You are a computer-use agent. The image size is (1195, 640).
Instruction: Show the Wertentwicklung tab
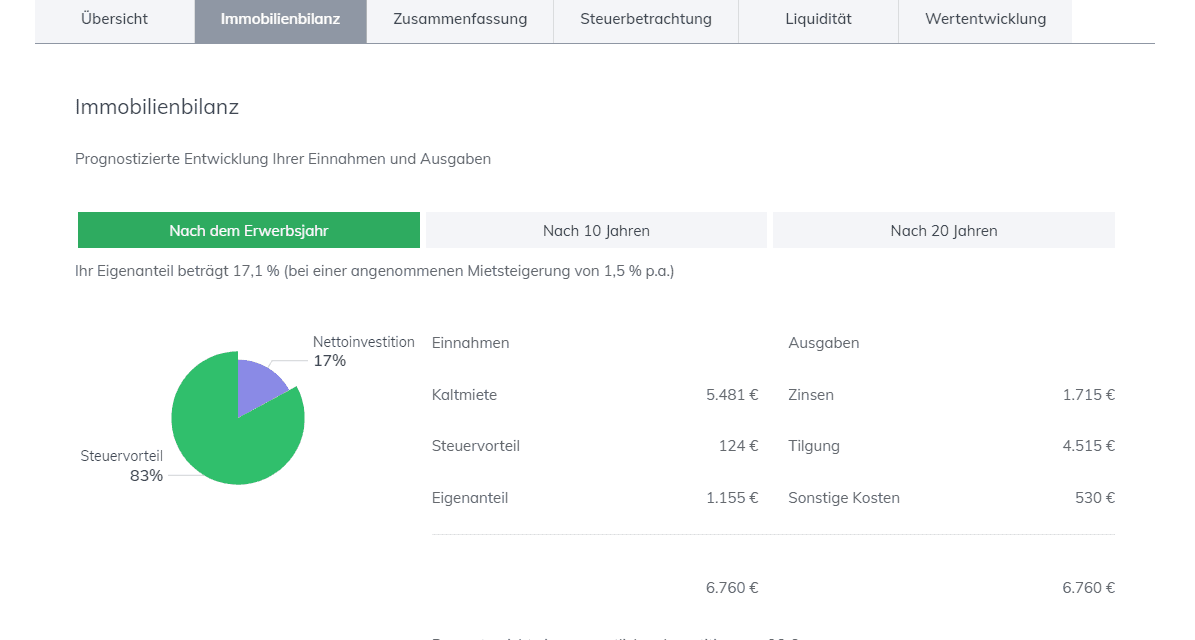(x=985, y=19)
